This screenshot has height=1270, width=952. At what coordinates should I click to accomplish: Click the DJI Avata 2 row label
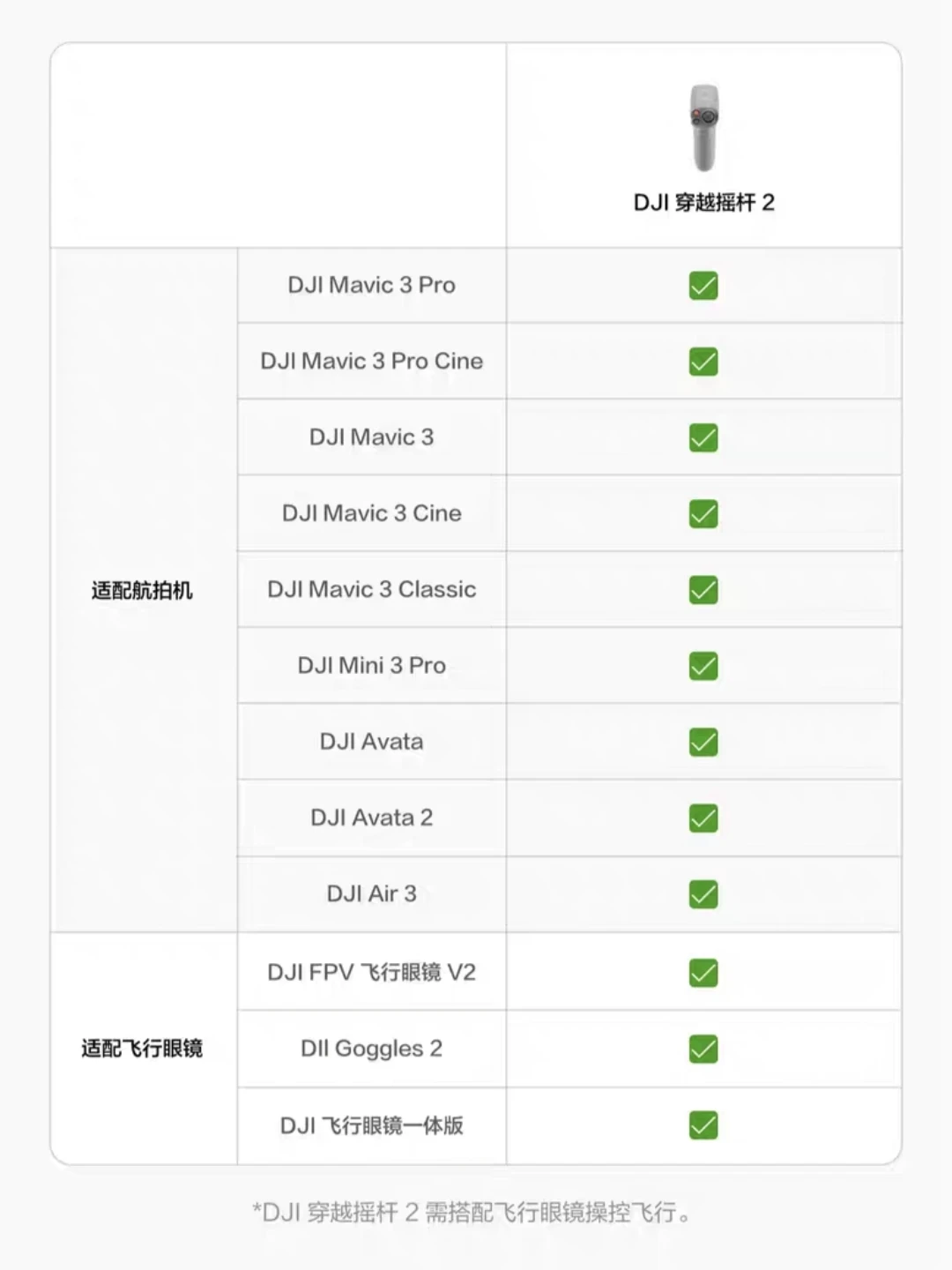pyautogui.click(x=371, y=818)
